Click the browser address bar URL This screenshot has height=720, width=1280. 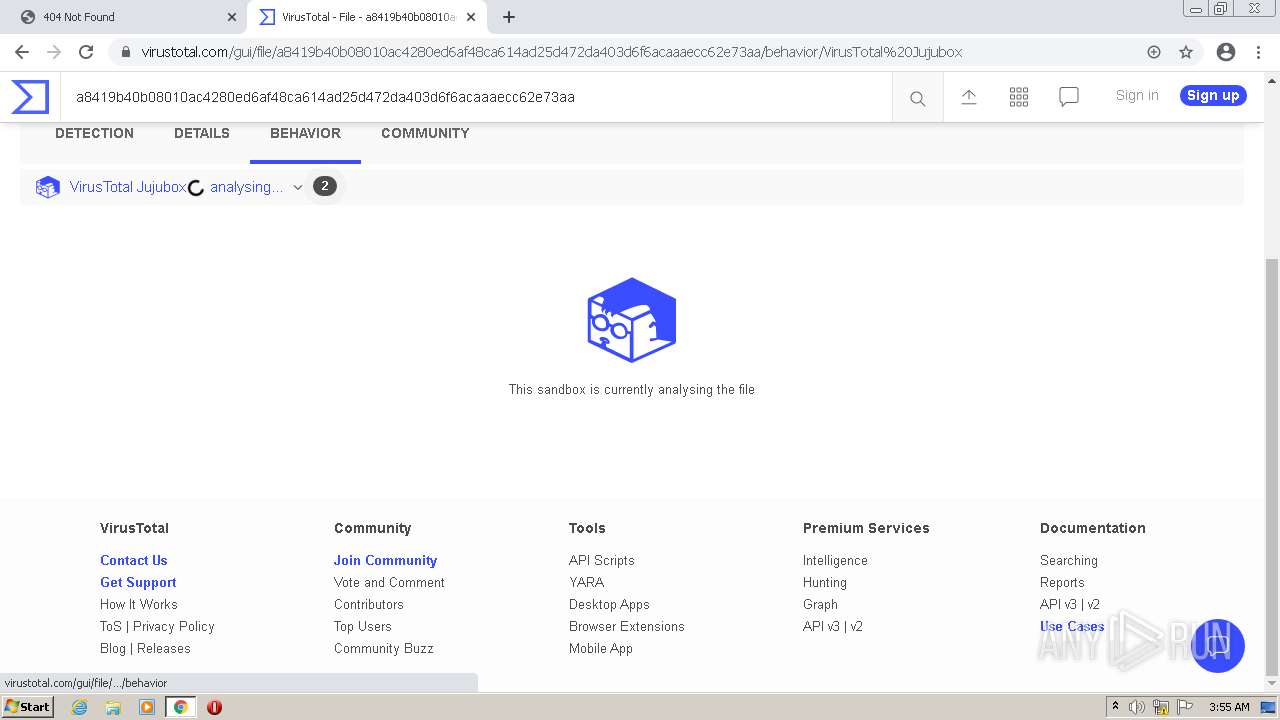(552, 52)
